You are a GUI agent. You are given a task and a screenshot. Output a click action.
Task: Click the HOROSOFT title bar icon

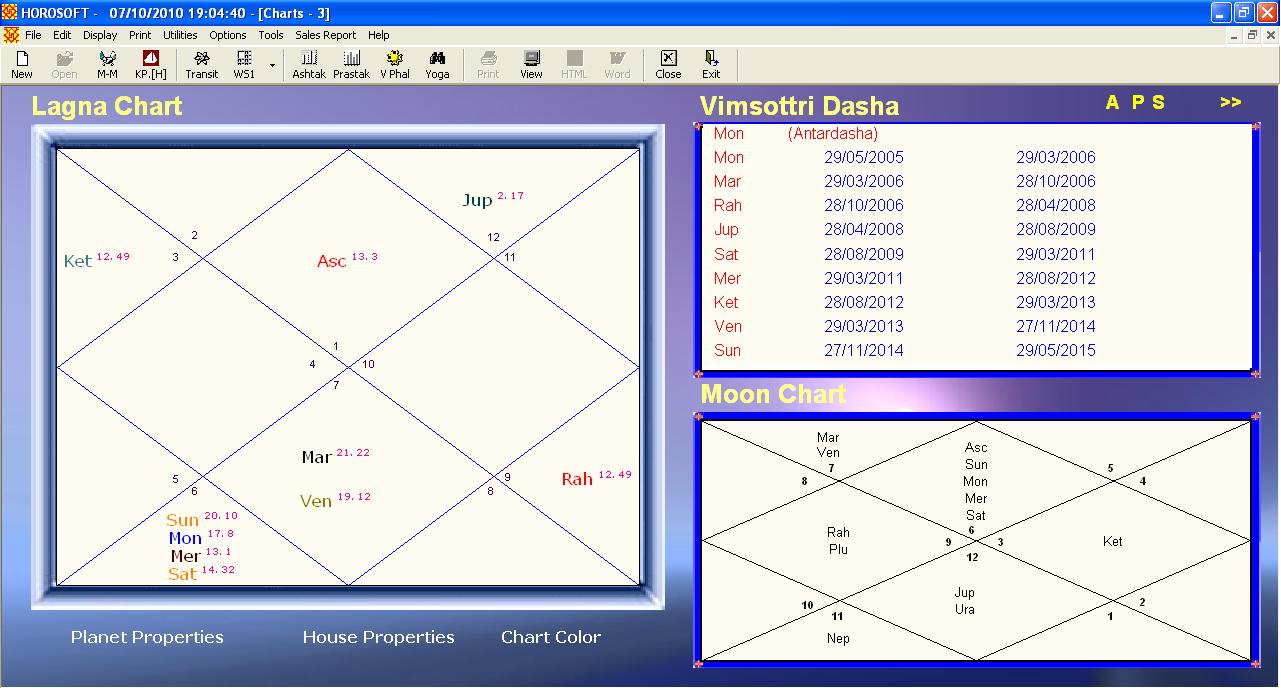pyautogui.click(x=11, y=13)
